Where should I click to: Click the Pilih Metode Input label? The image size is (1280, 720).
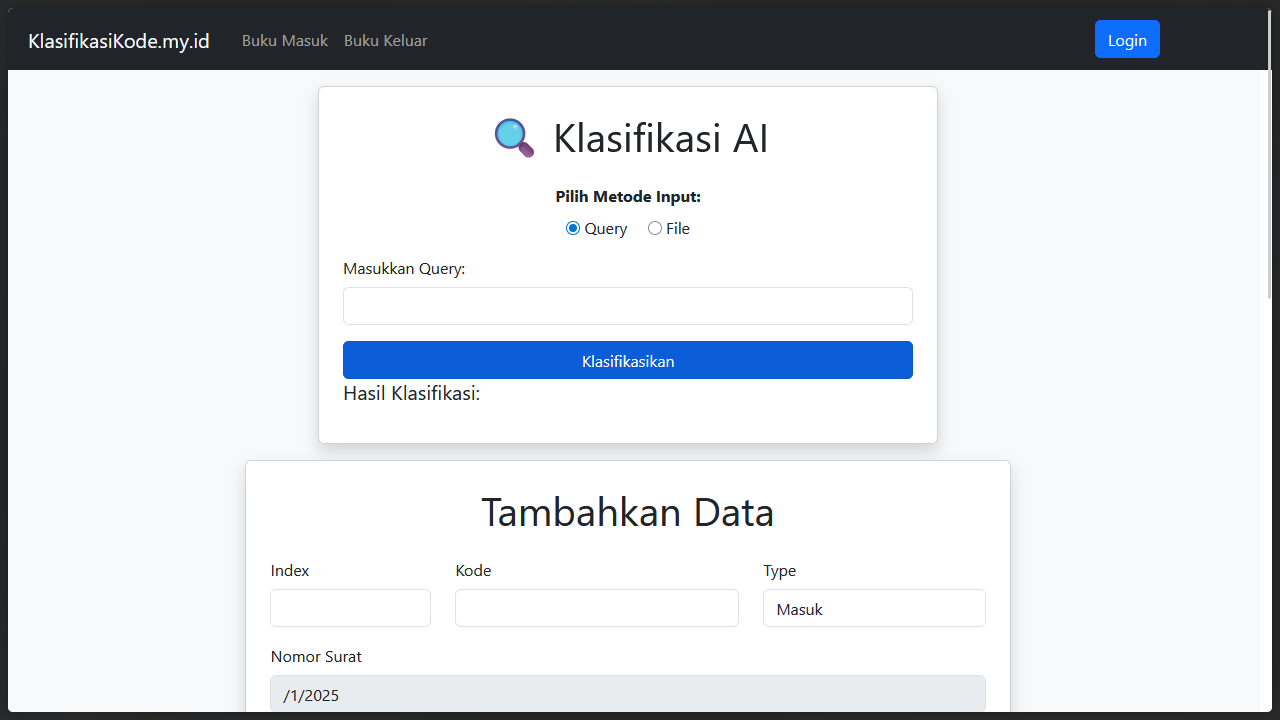click(x=627, y=197)
